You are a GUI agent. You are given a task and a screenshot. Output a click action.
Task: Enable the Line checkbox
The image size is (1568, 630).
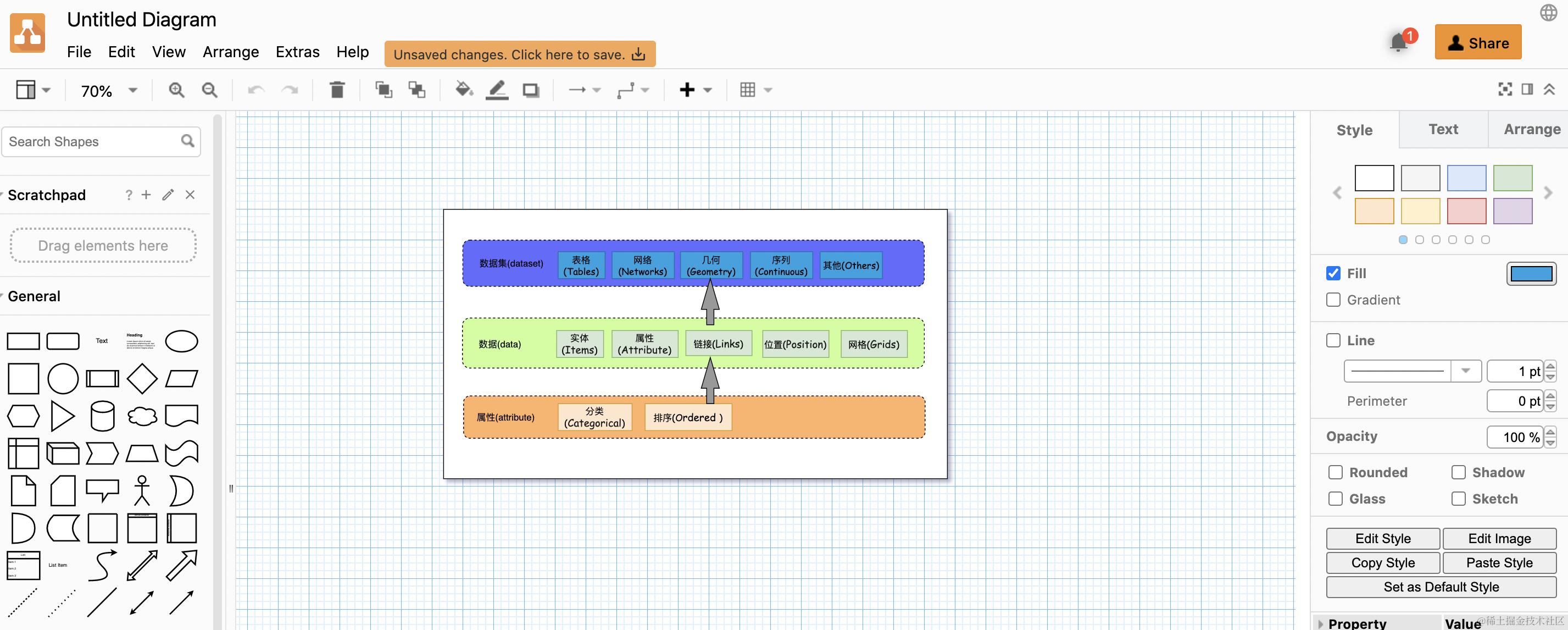point(1333,341)
